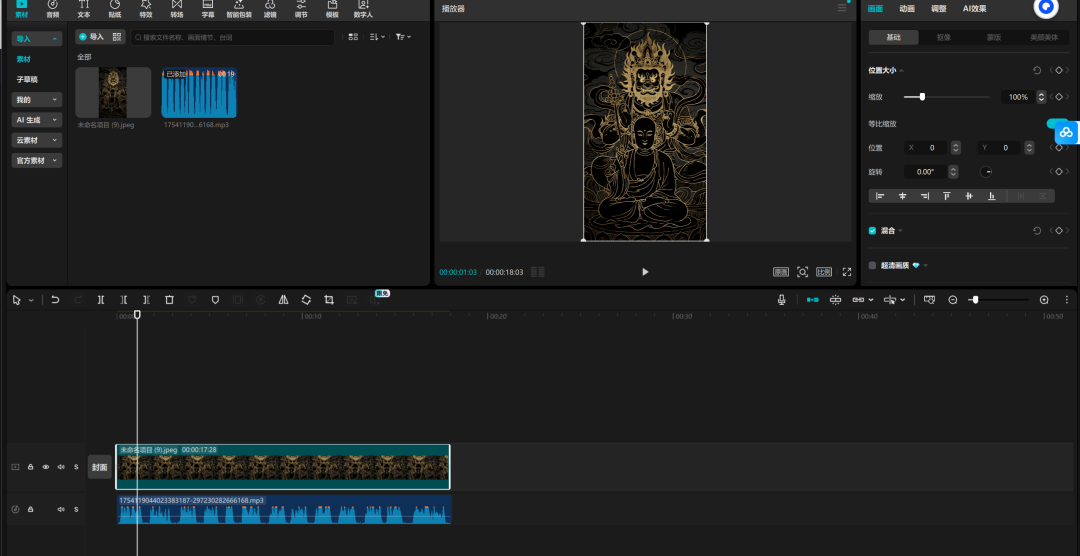Viewport: 1080px width, 556px height.
Task: Open the 调节 adjustment panel
Action: [x=301, y=8]
